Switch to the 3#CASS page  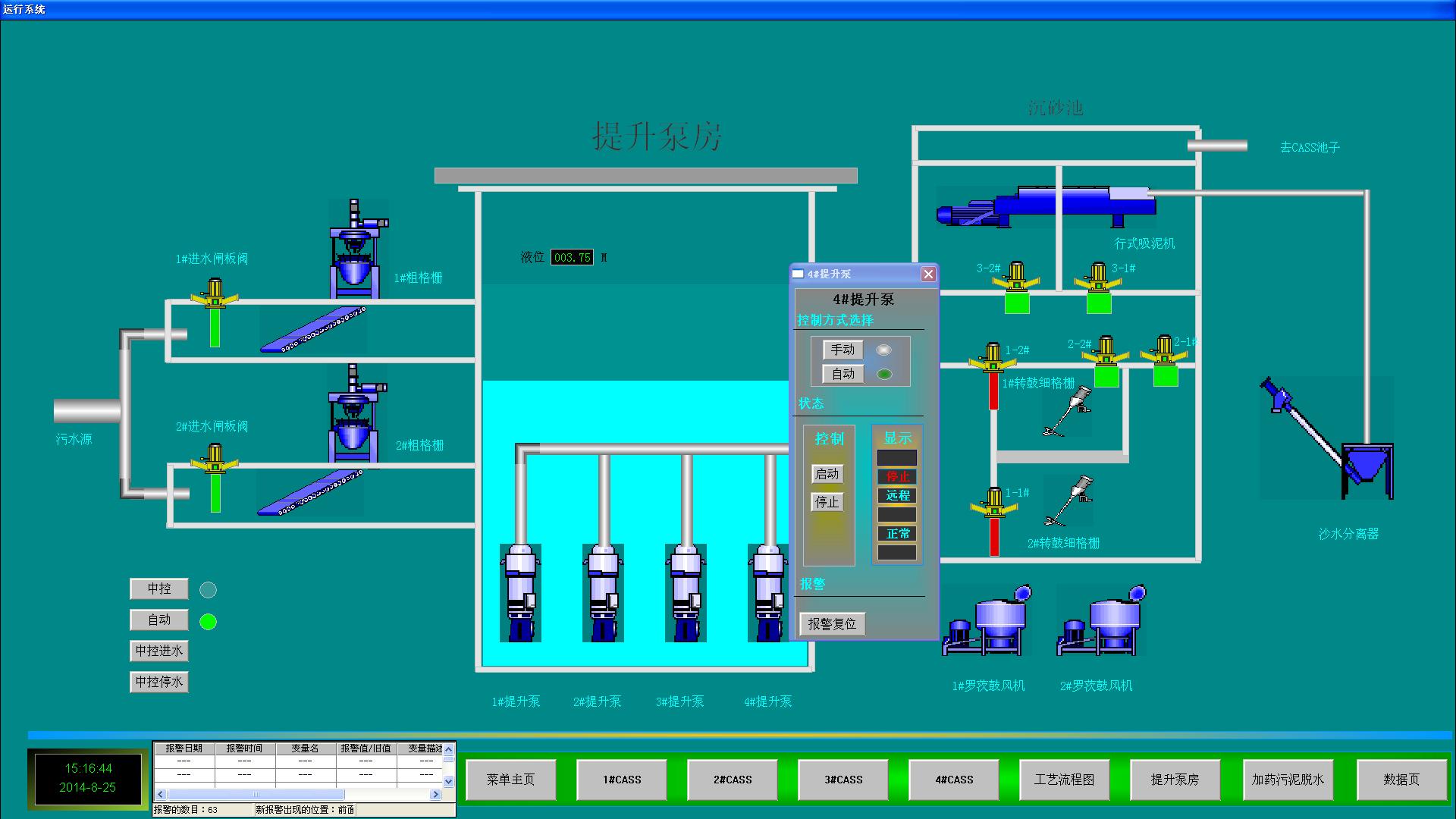[843, 780]
